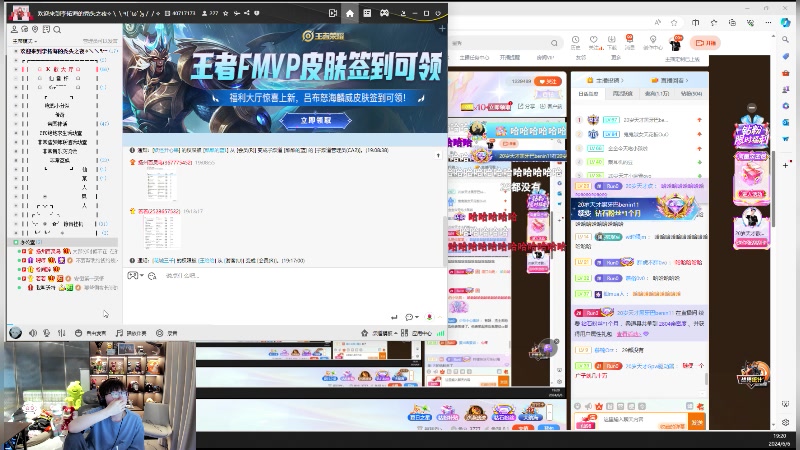Image resolution: width=800 pixels, height=450 pixels.
Task: Toggle the YY microphone
Action: [x=46, y=333]
